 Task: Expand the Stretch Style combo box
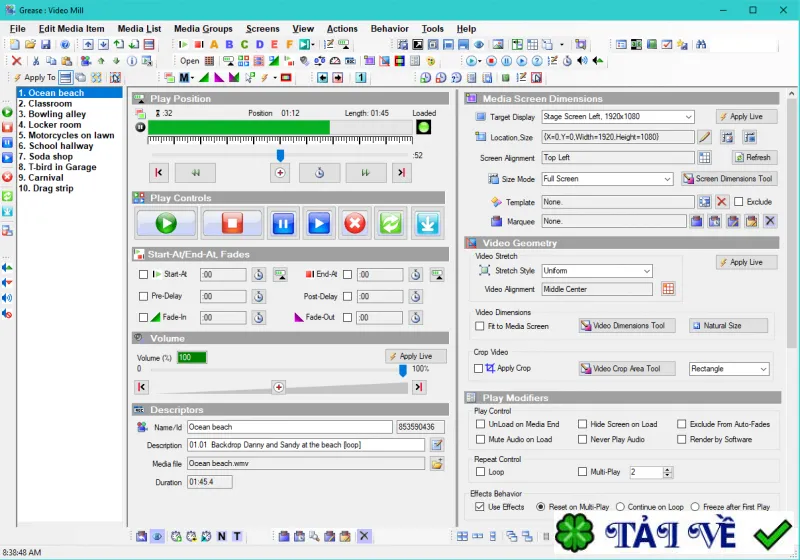(x=597, y=271)
